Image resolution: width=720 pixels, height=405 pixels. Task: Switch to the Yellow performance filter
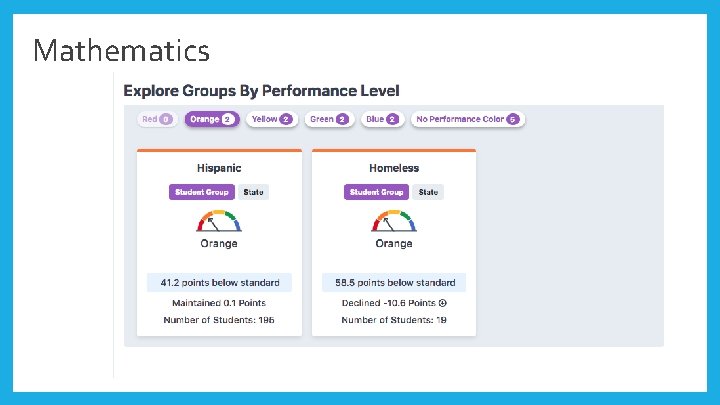[x=271, y=119]
